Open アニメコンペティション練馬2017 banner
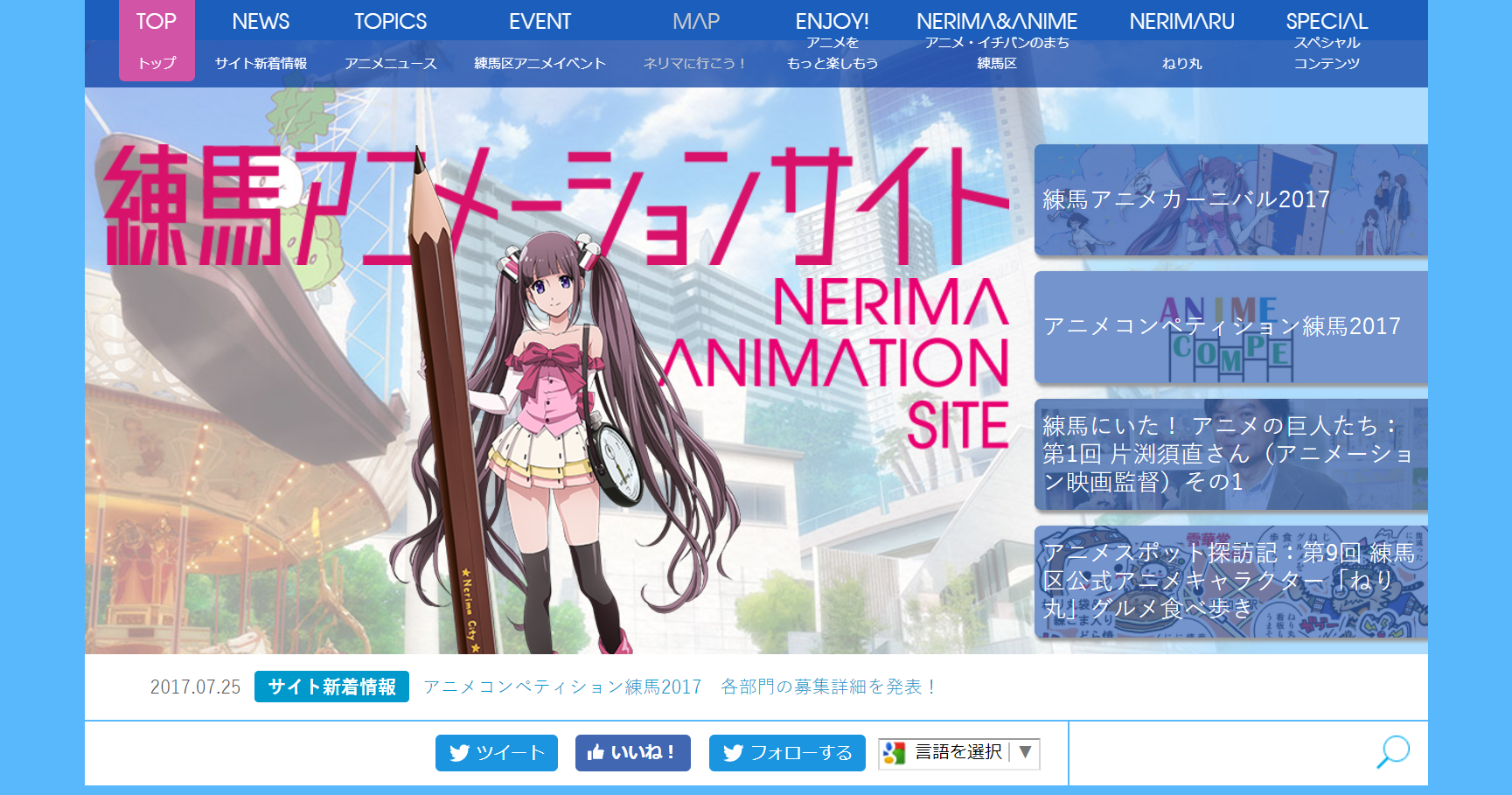 1231,327
